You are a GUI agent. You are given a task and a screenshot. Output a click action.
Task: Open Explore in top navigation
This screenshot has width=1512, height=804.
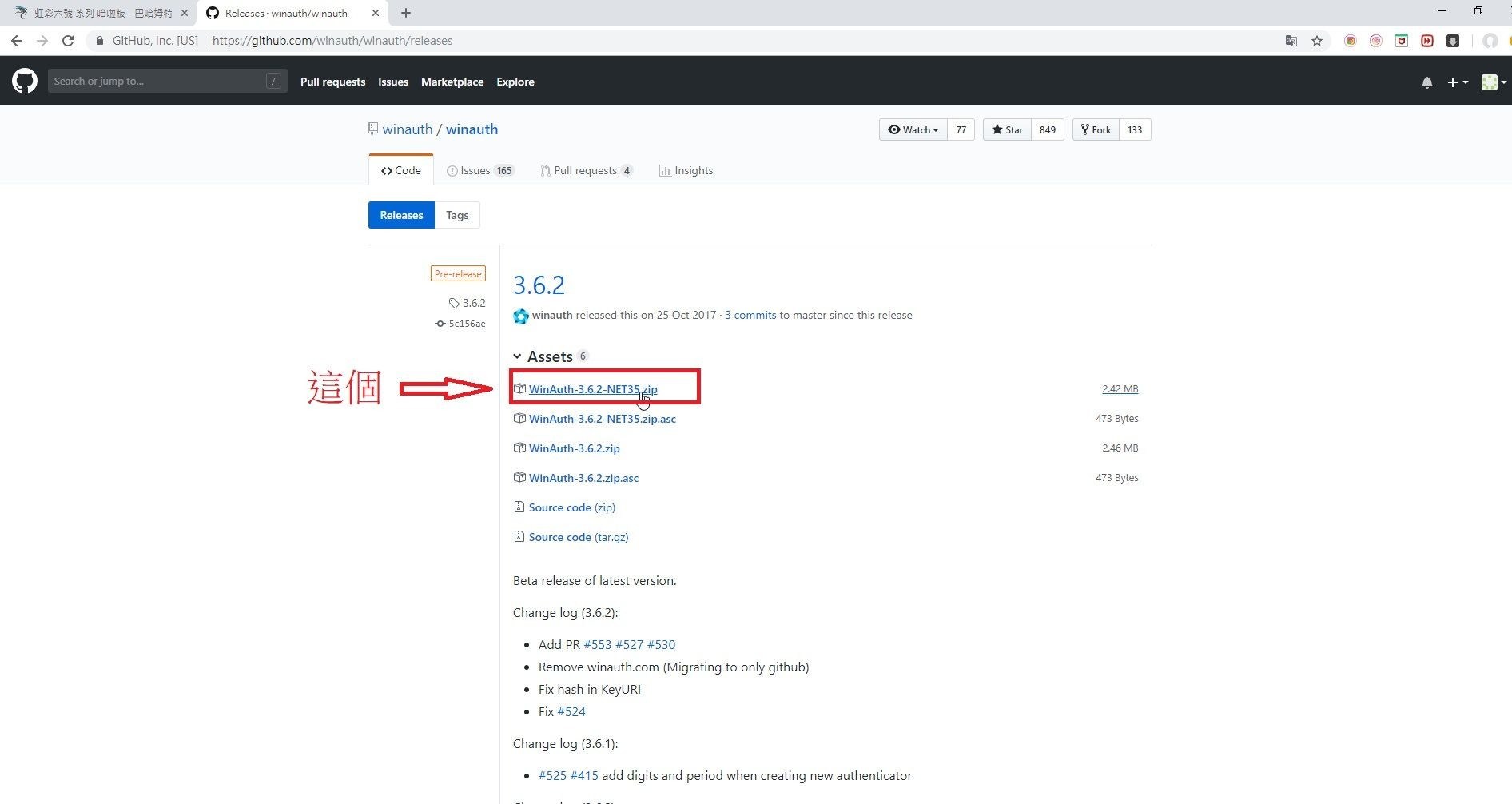pyautogui.click(x=515, y=82)
